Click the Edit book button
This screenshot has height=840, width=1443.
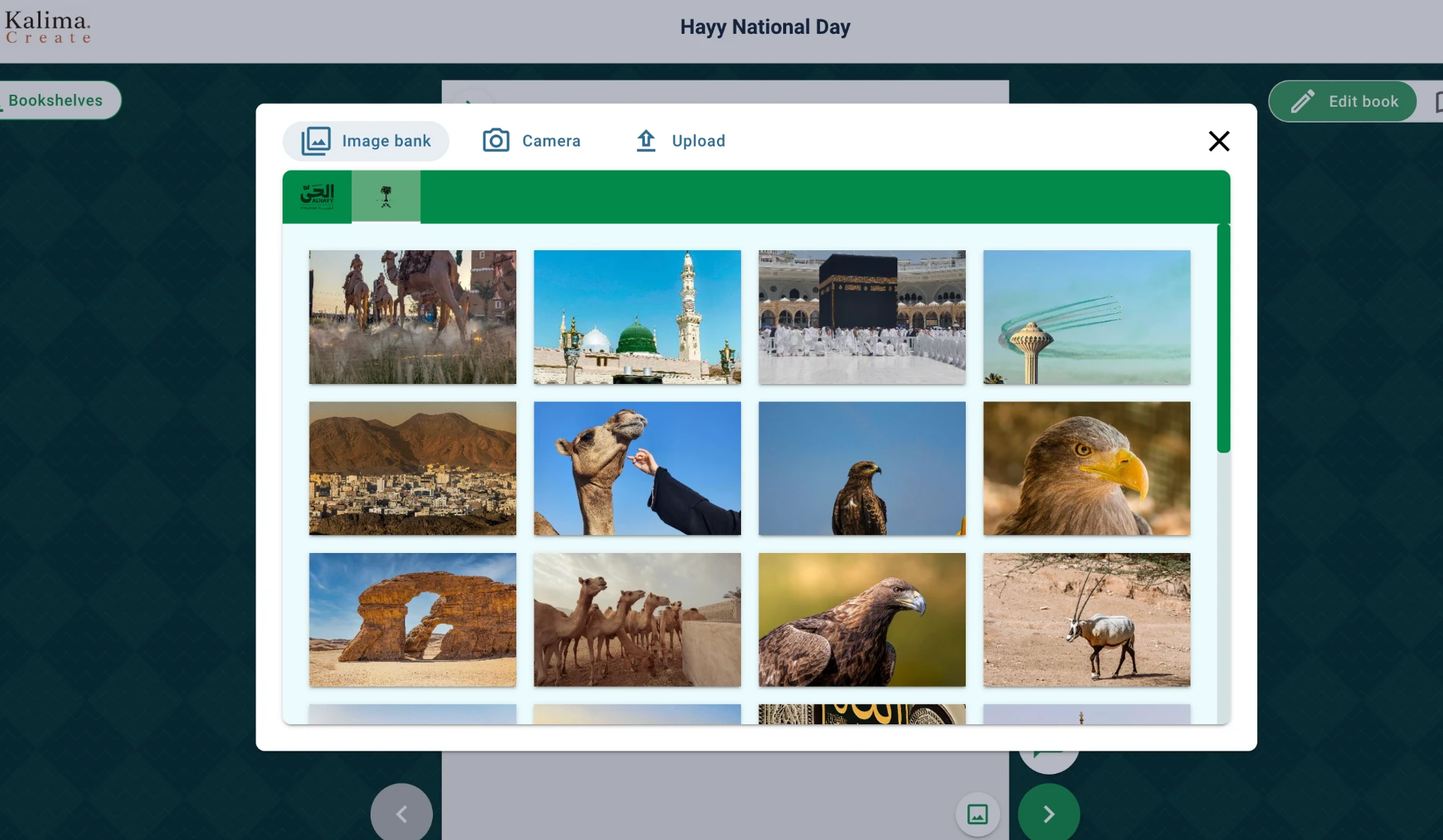click(x=1343, y=101)
